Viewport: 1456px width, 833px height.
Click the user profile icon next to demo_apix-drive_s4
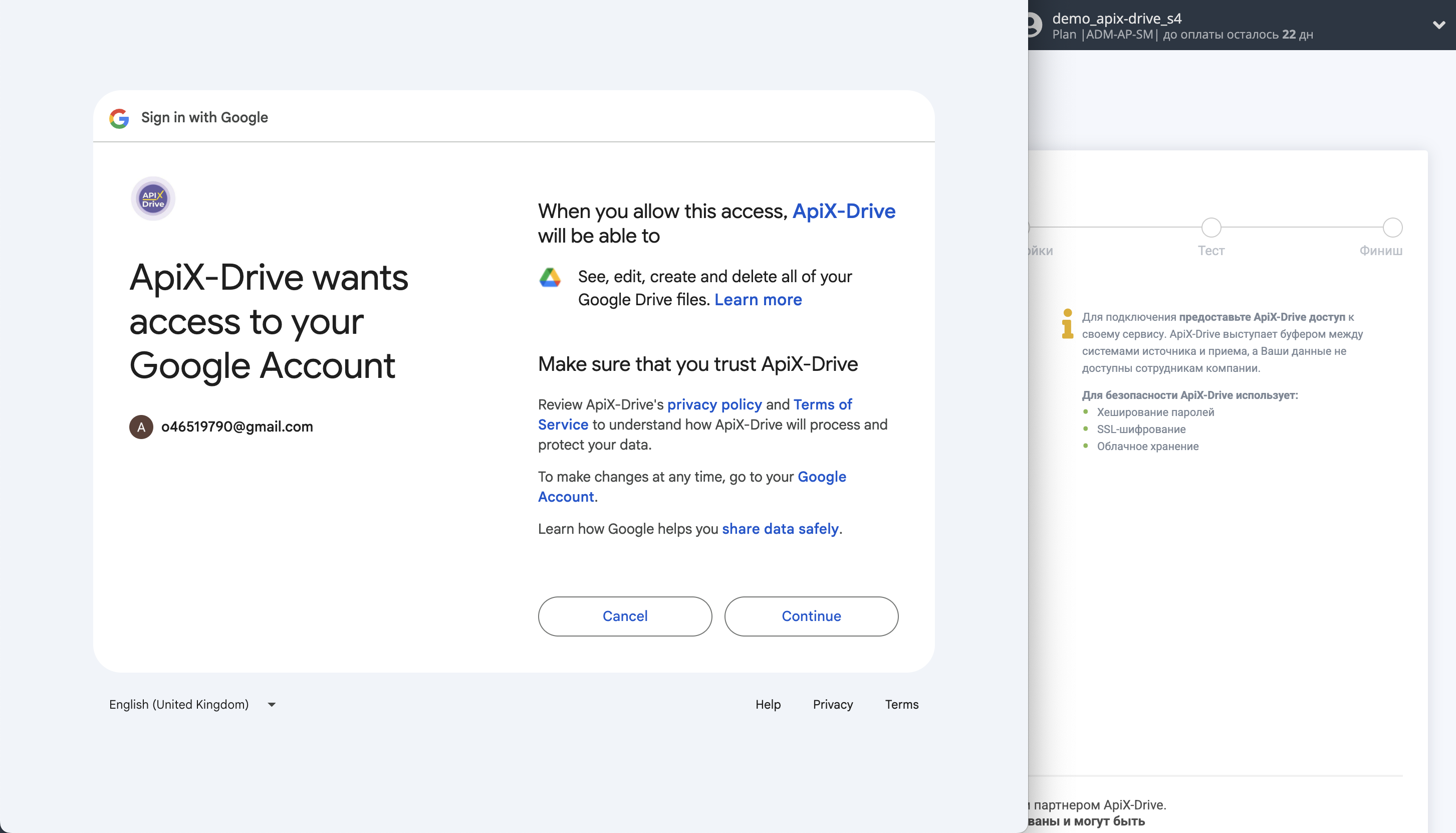click(x=1034, y=25)
